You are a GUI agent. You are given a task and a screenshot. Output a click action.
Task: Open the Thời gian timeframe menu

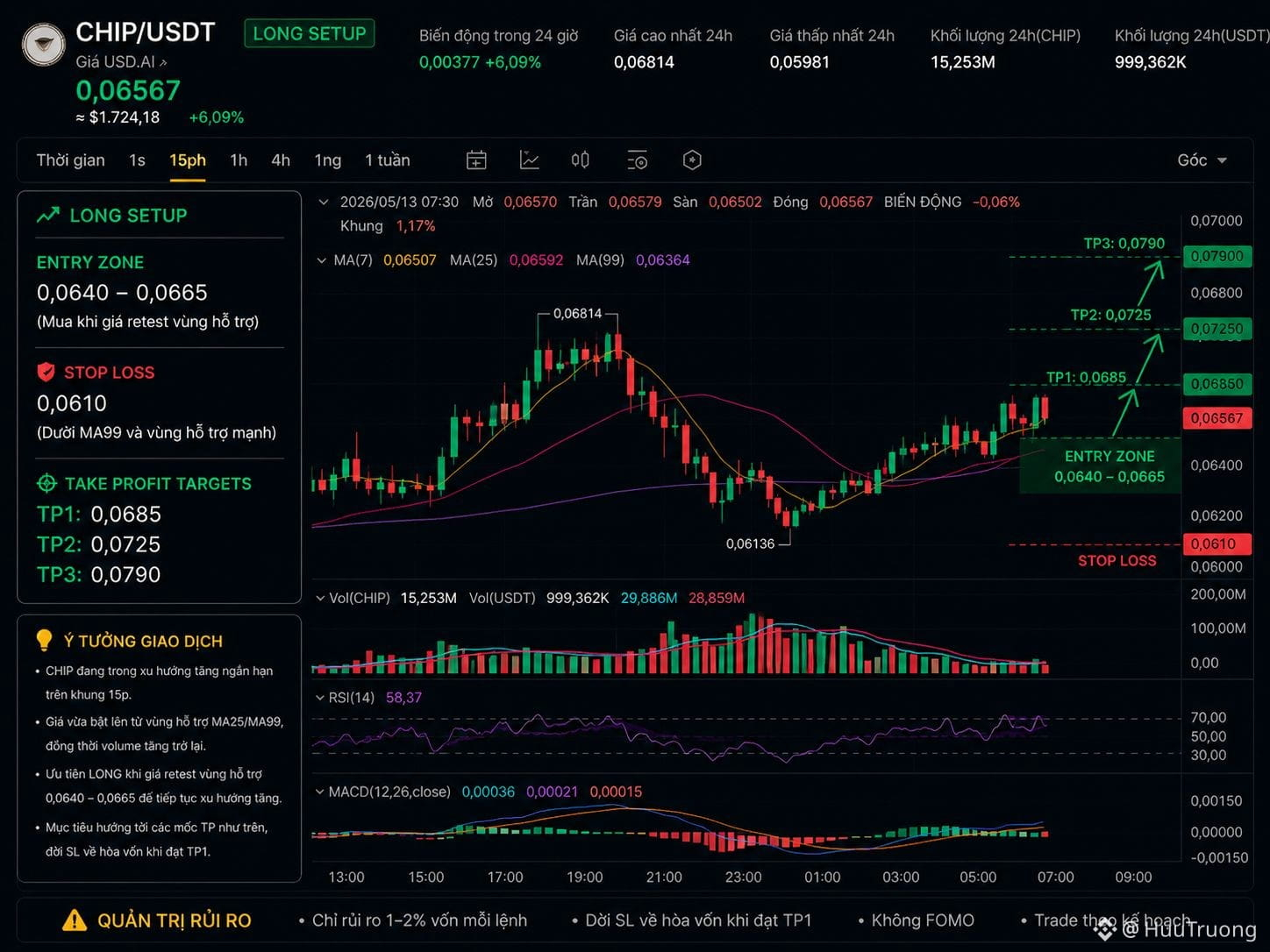[70, 160]
